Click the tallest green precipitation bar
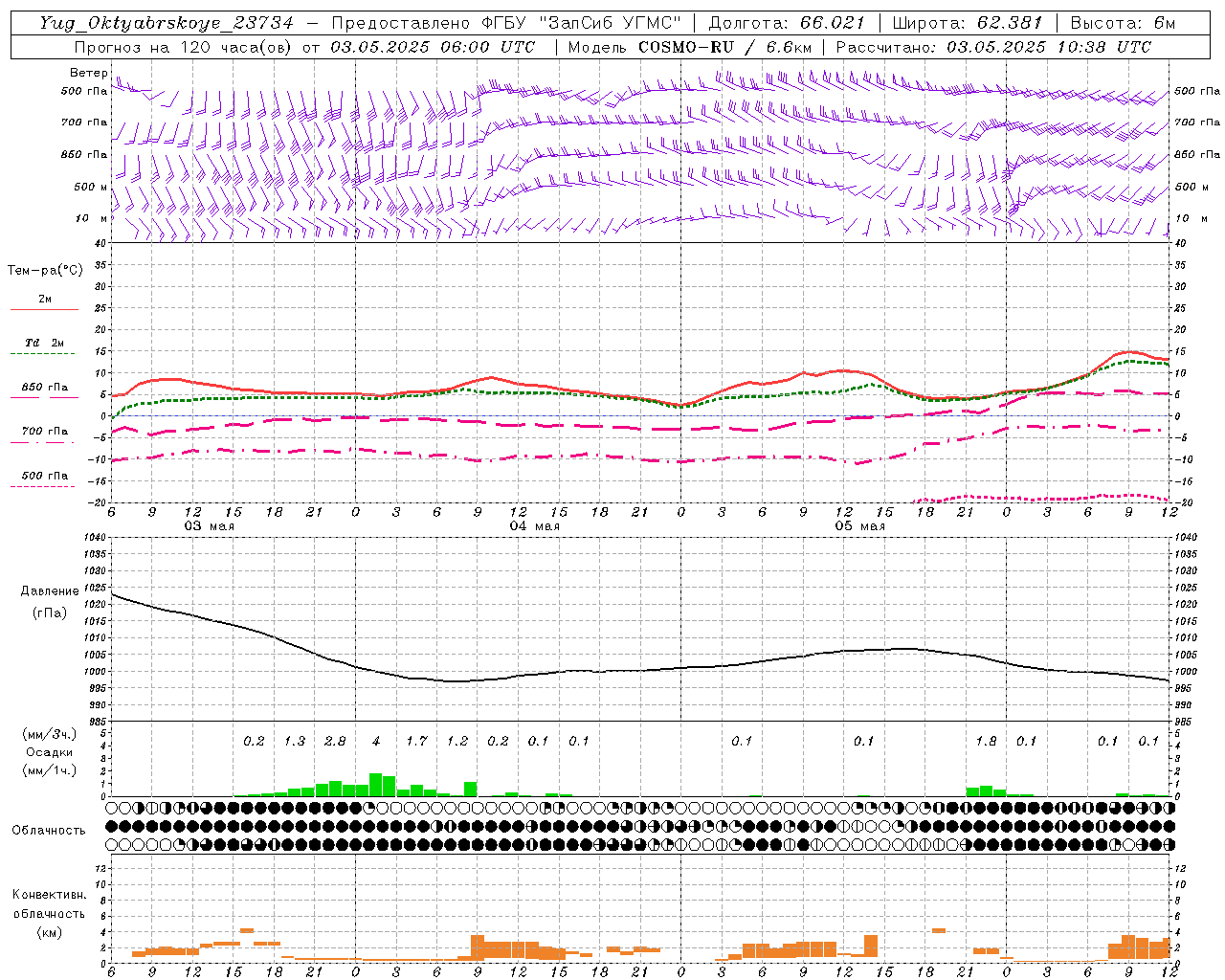The height and width of the screenshot is (980, 1225). point(375,785)
